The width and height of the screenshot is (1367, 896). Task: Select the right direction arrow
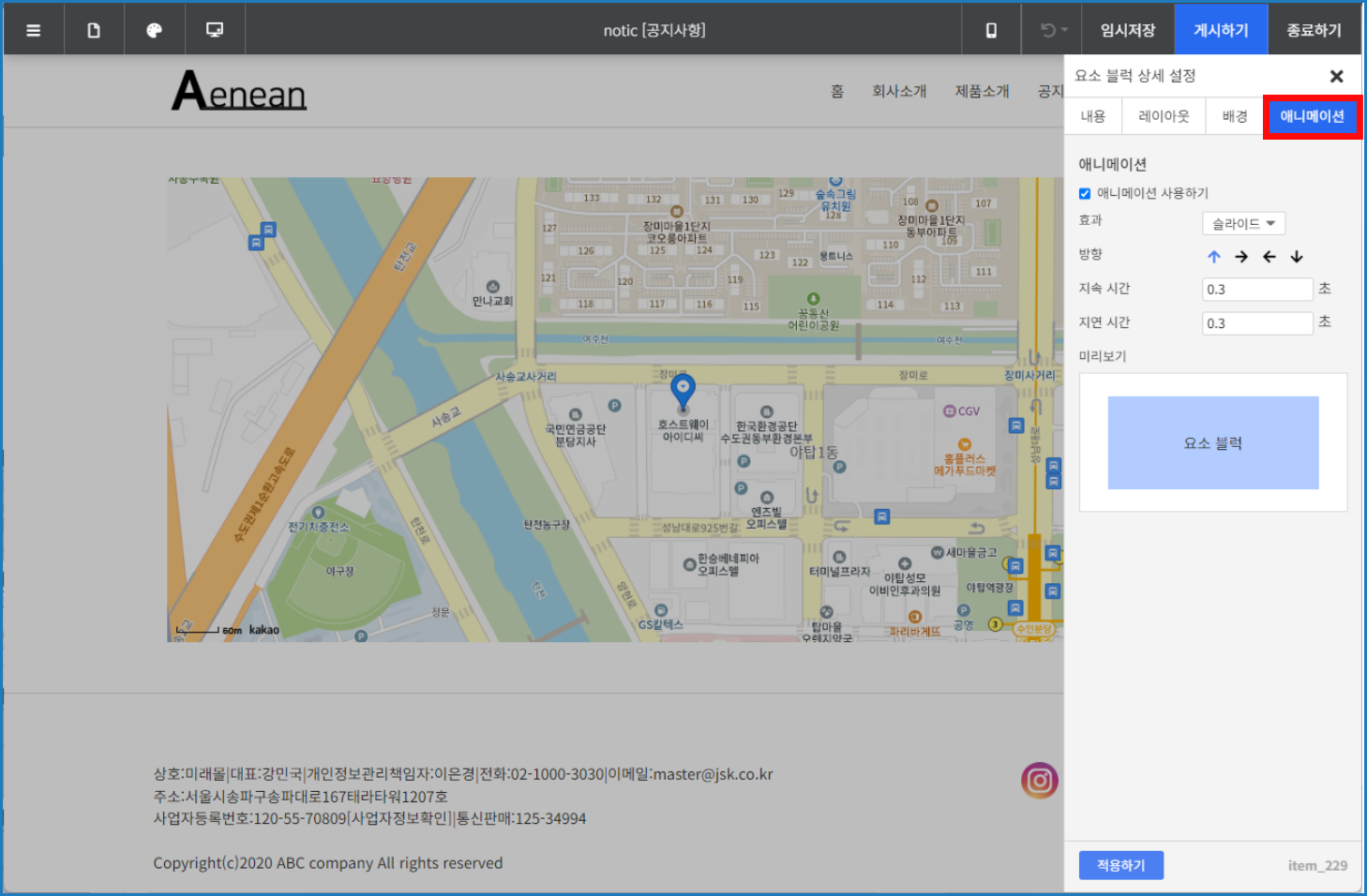[x=1241, y=257]
